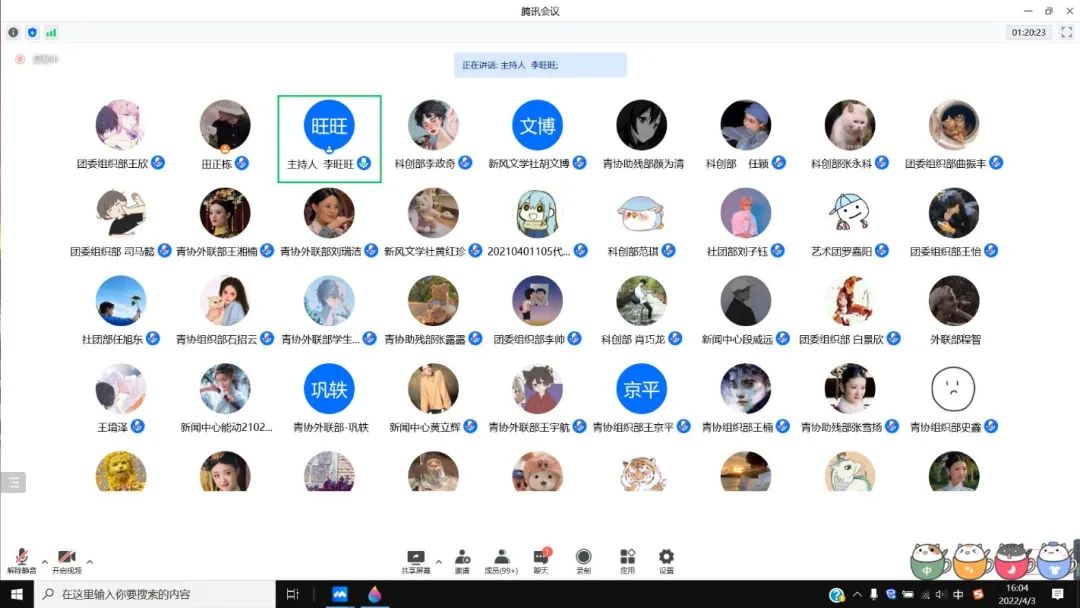Expand video options arrow next to camera
This screenshot has width=1080, height=608.
[90, 562]
